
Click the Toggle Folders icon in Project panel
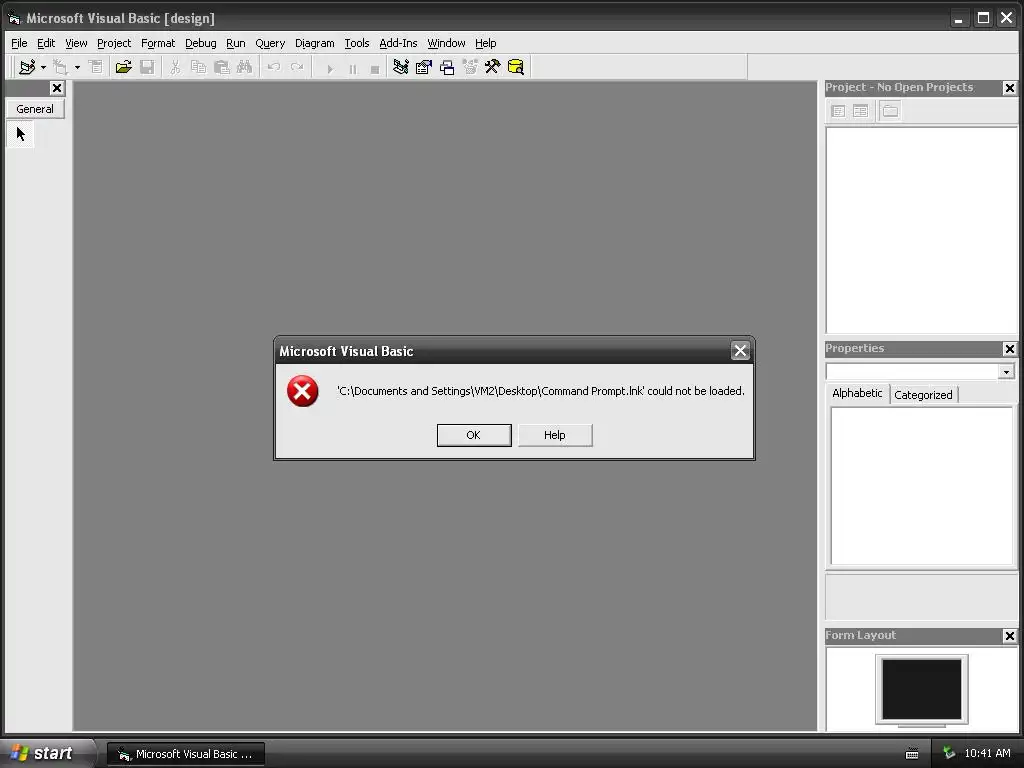[890, 111]
